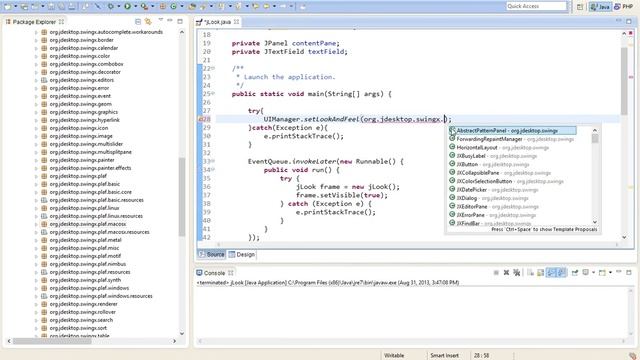Expand the org.jdesktop.swingx.painter package
Screen dimensions: 640x360
point(36,160)
